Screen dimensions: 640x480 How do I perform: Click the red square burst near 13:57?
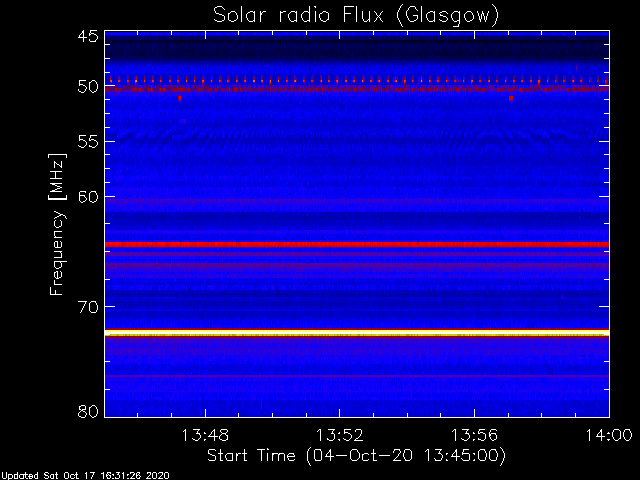tap(511, 98)
